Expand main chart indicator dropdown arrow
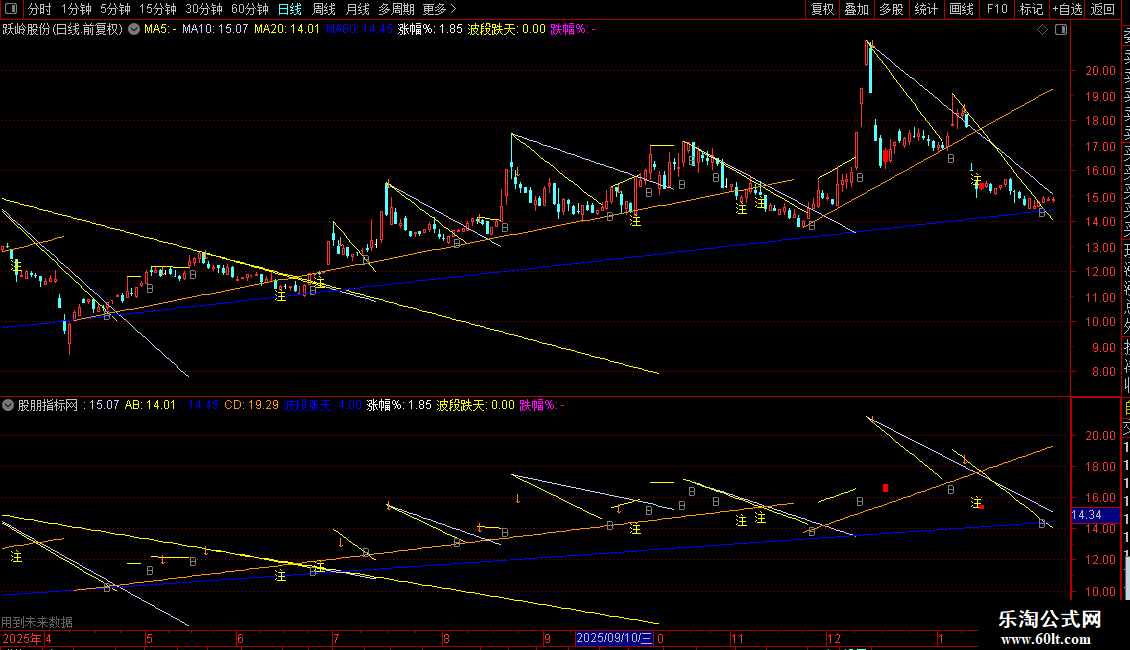This screenshot has width=1130, height=650. coord(134,30)
